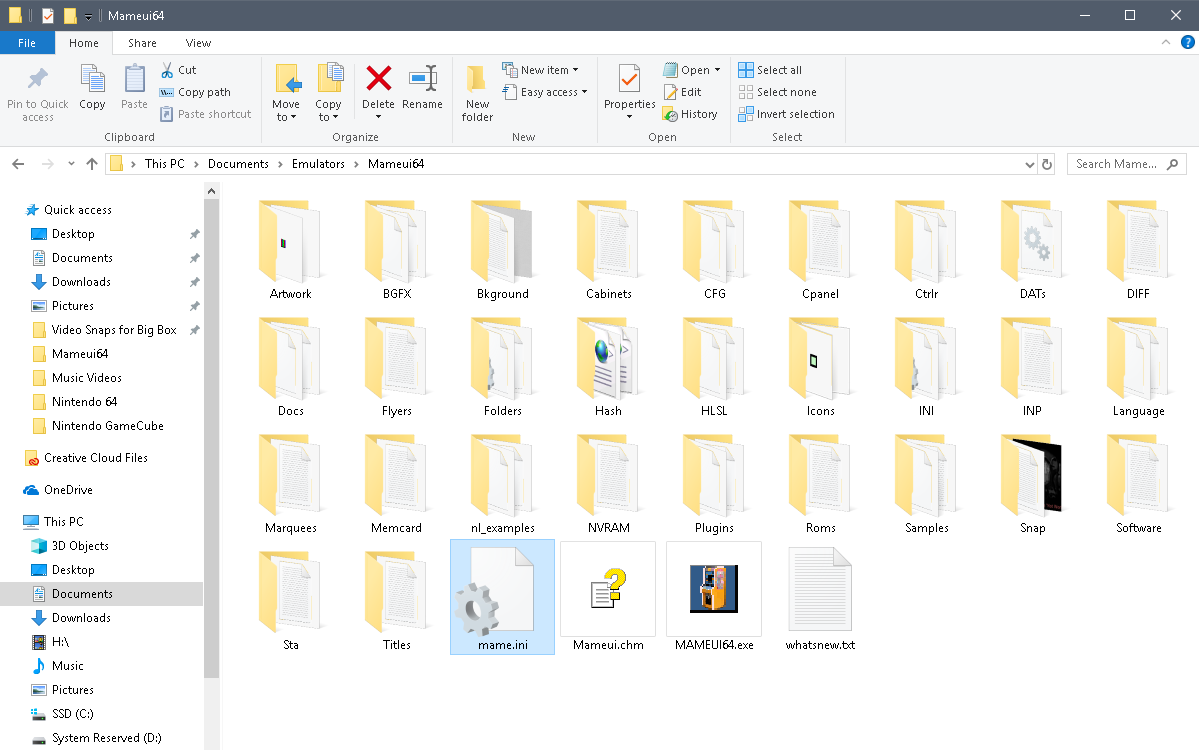Open Music Videos in Quick access
The image size is (1199, 750).
[x=86, y=378]
